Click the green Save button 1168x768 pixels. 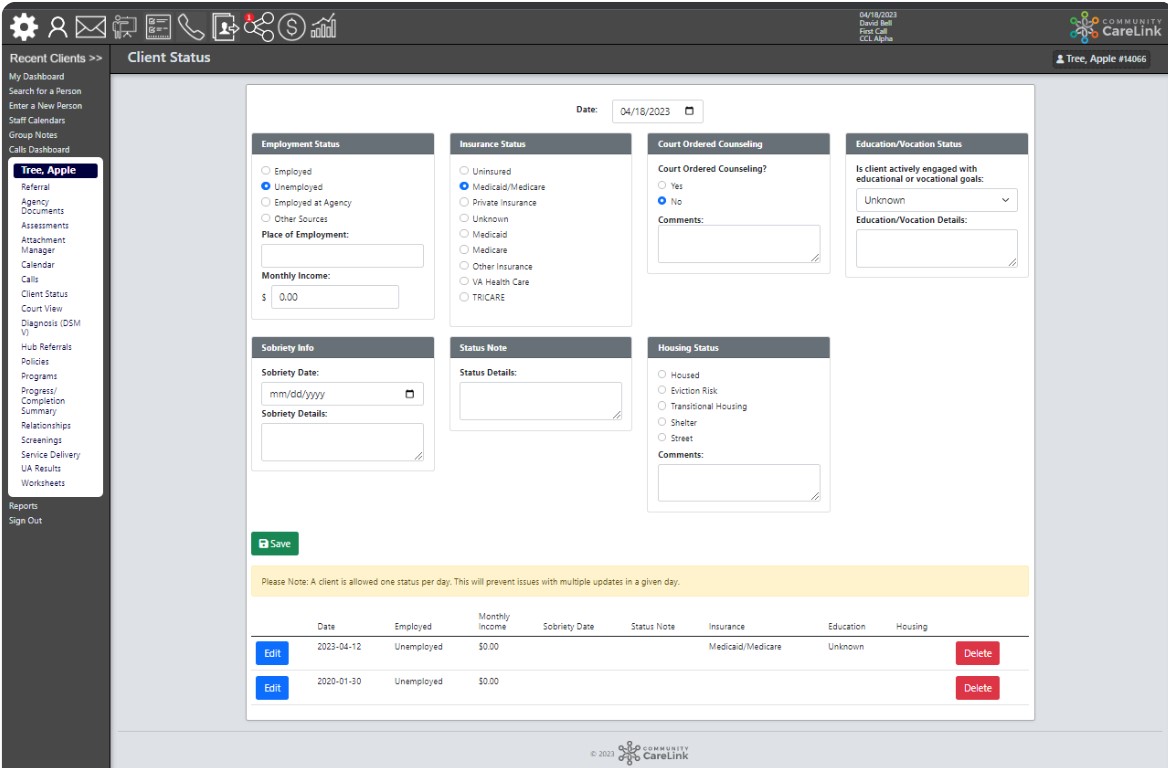pyautogui.click(x=276, y=543)
